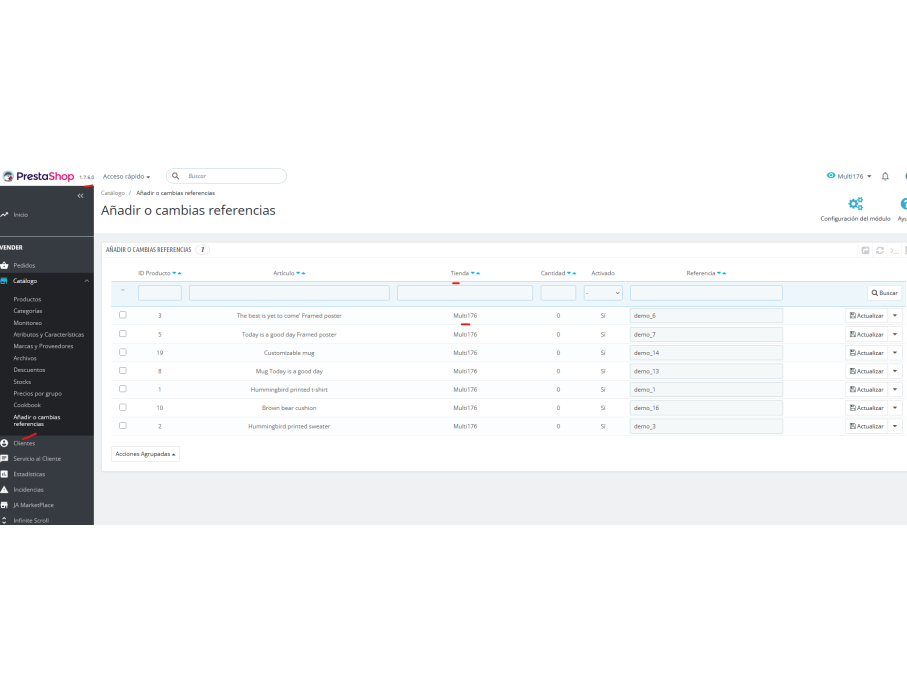Click the demo_14 reference input field
Image resolution: width=907 pixels, height=693 pixels.
[706, 352]
